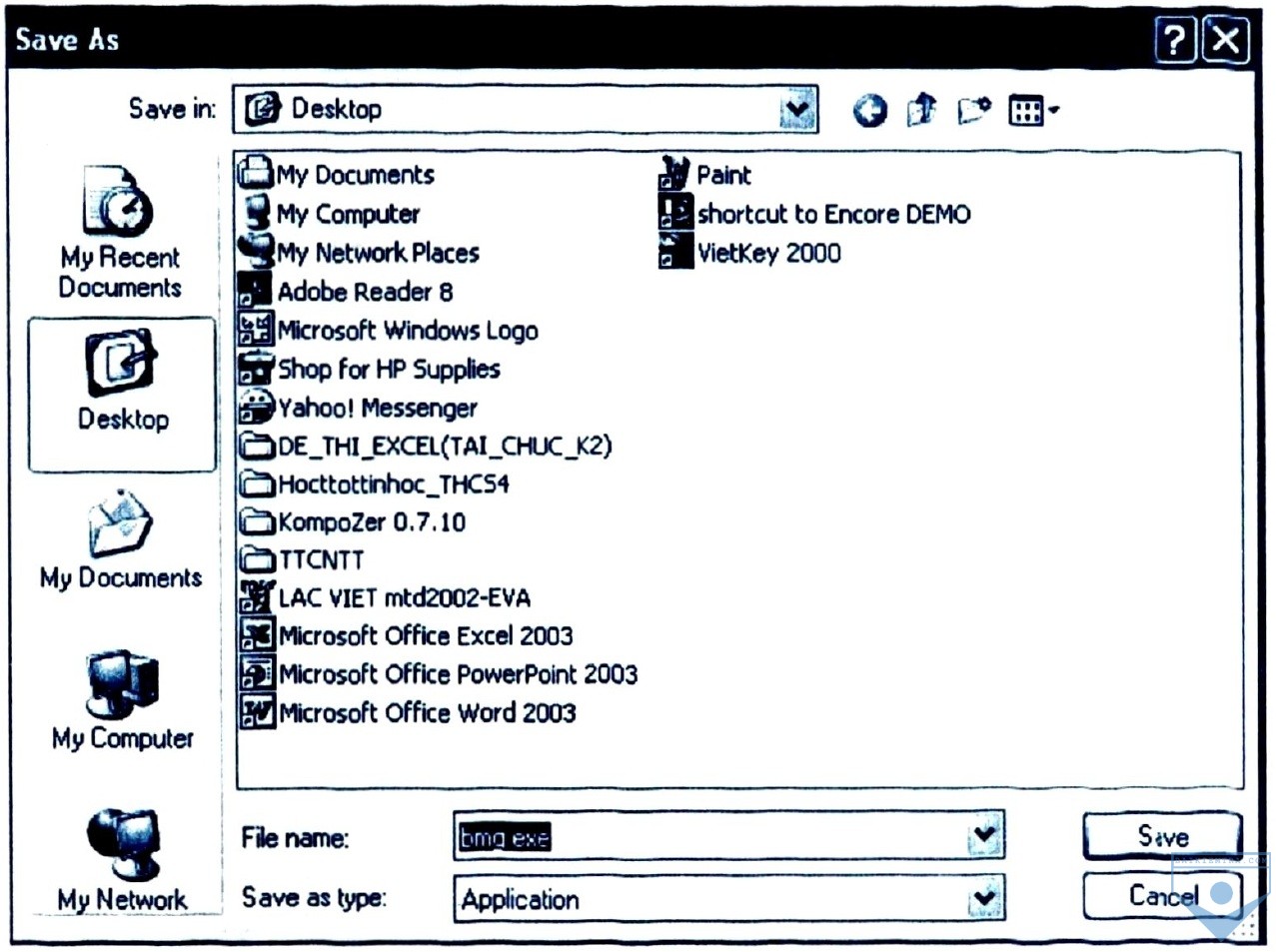
Task: Select My Network Places icon in list
Action: [x=257, y=251]
